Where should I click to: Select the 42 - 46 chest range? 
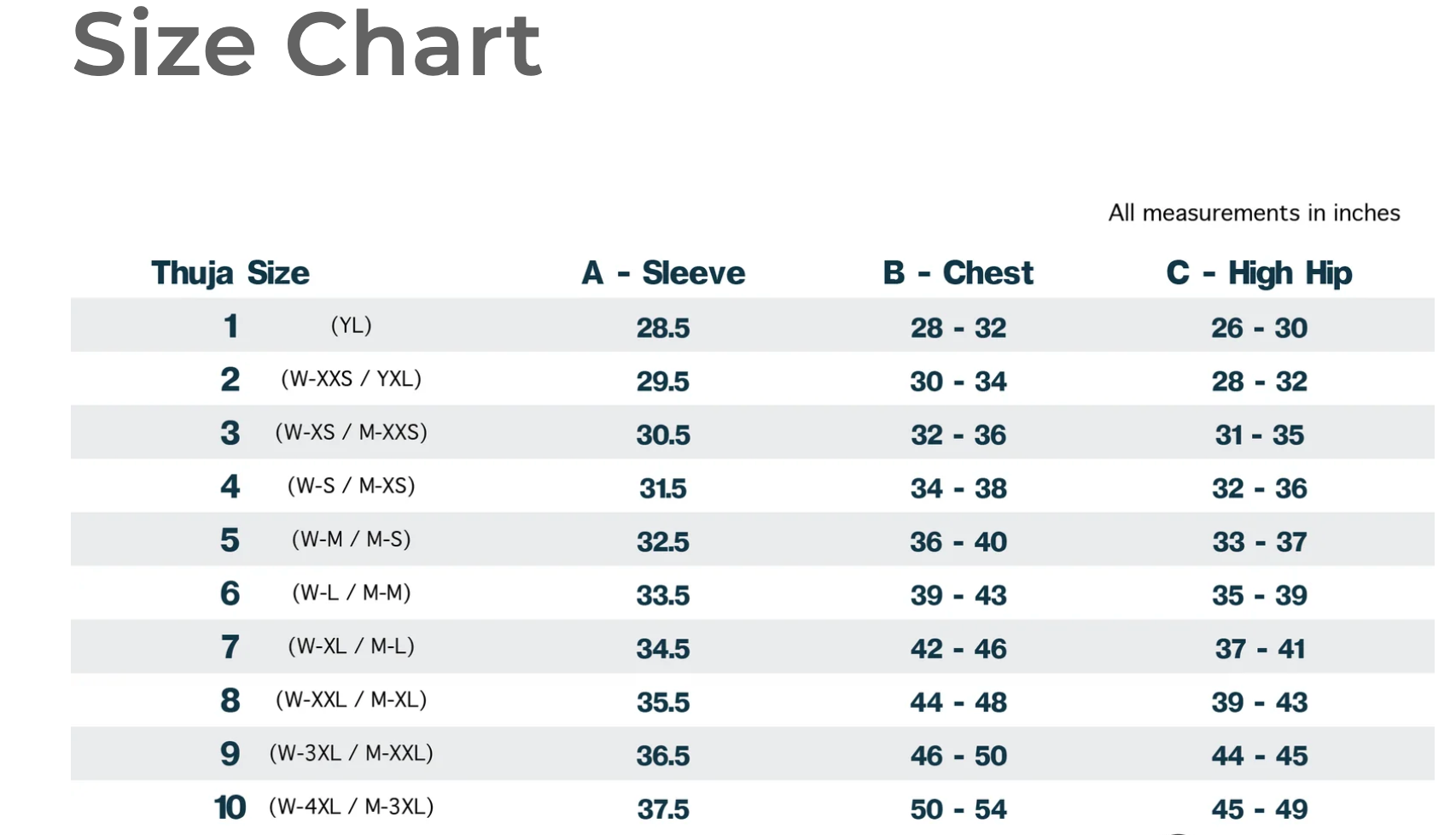(958, 649)
